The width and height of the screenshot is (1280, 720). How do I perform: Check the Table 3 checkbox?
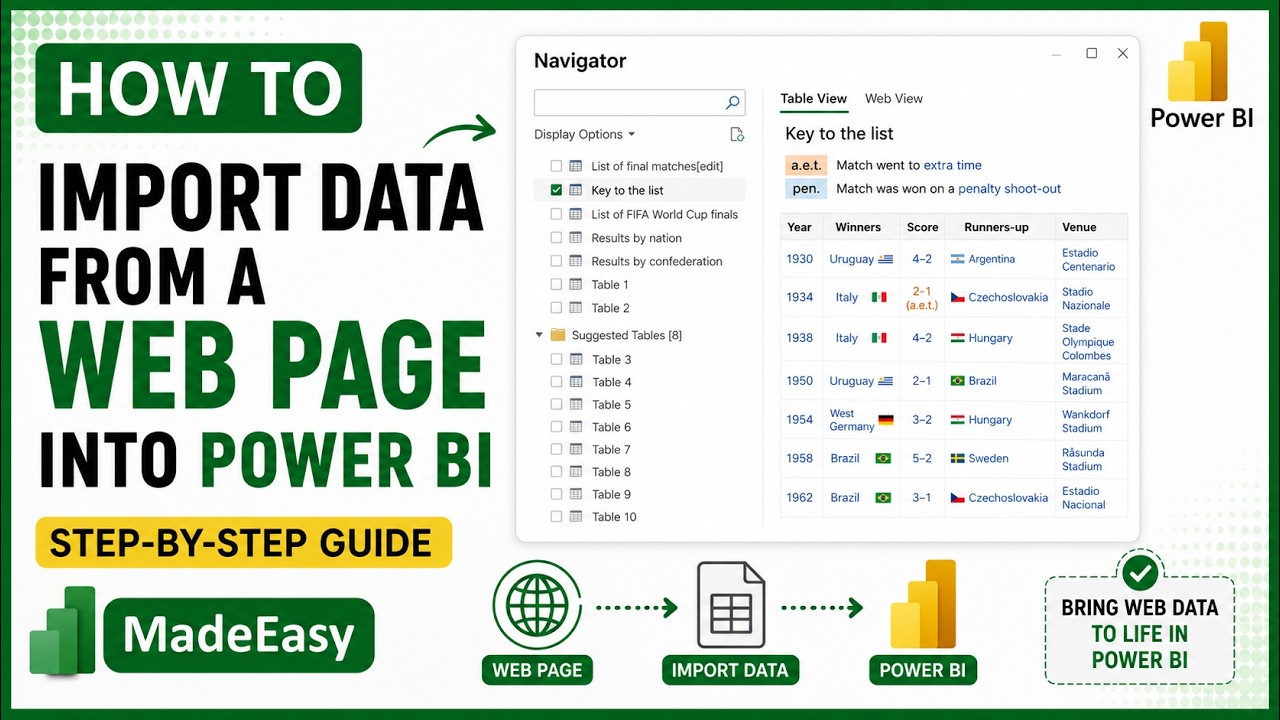556,359
